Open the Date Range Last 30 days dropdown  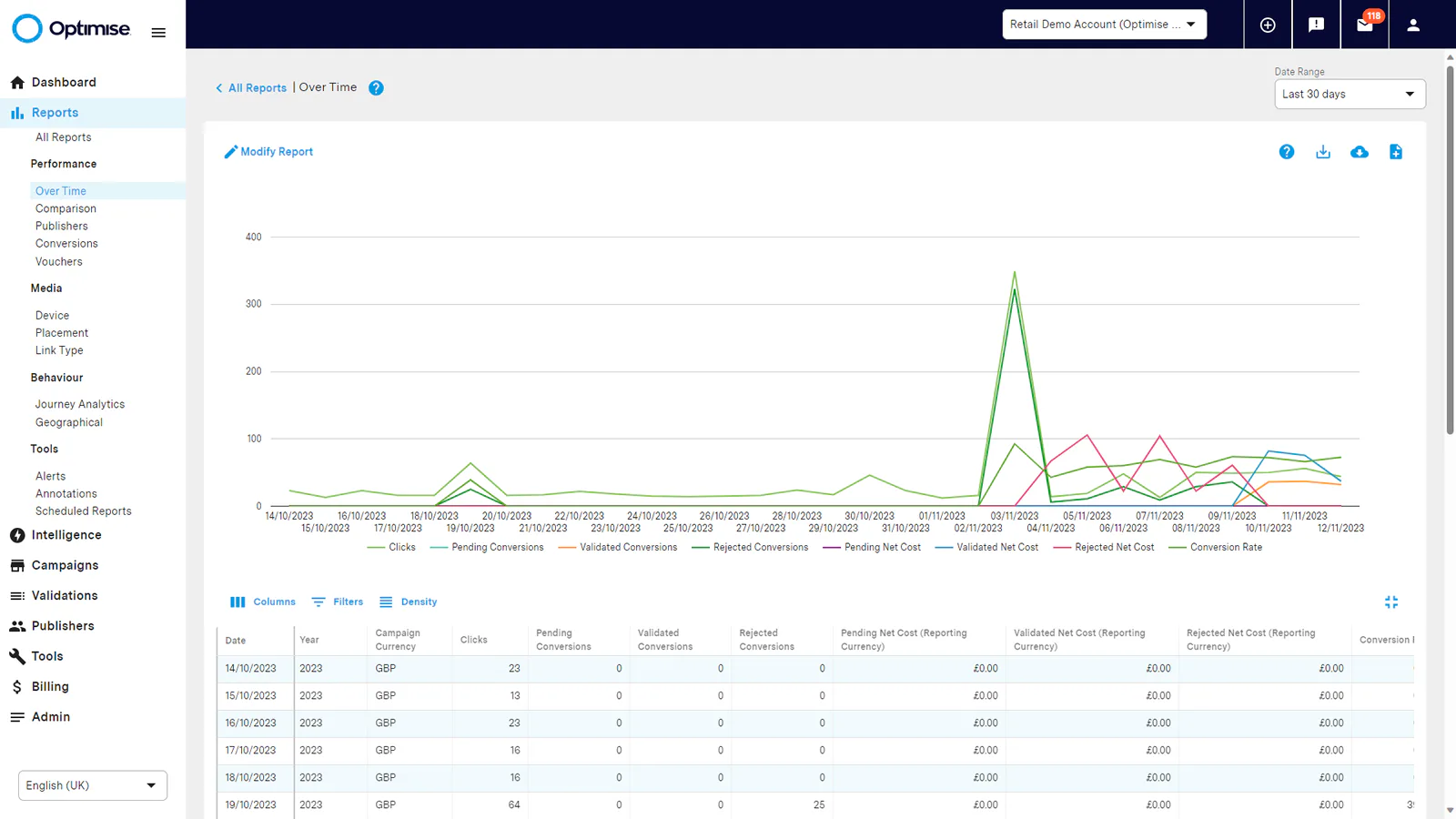1350,94
